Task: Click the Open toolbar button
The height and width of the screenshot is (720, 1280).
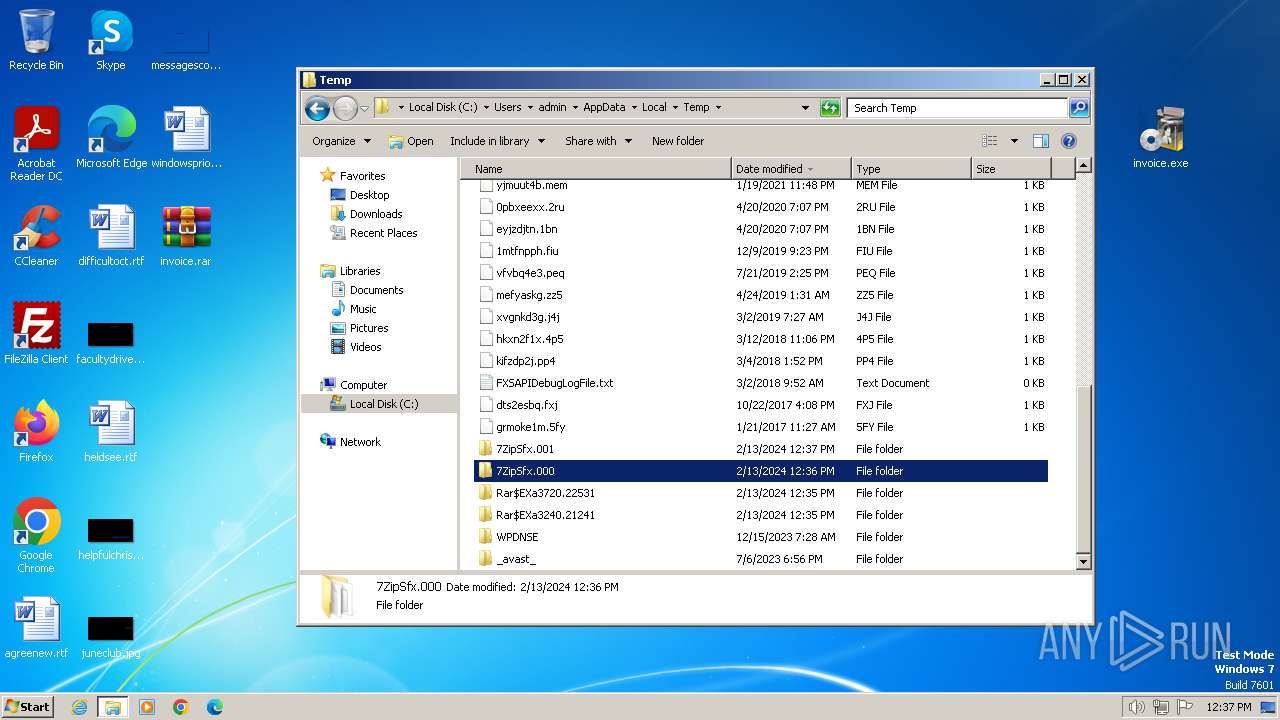Action: tap(411, 141)
